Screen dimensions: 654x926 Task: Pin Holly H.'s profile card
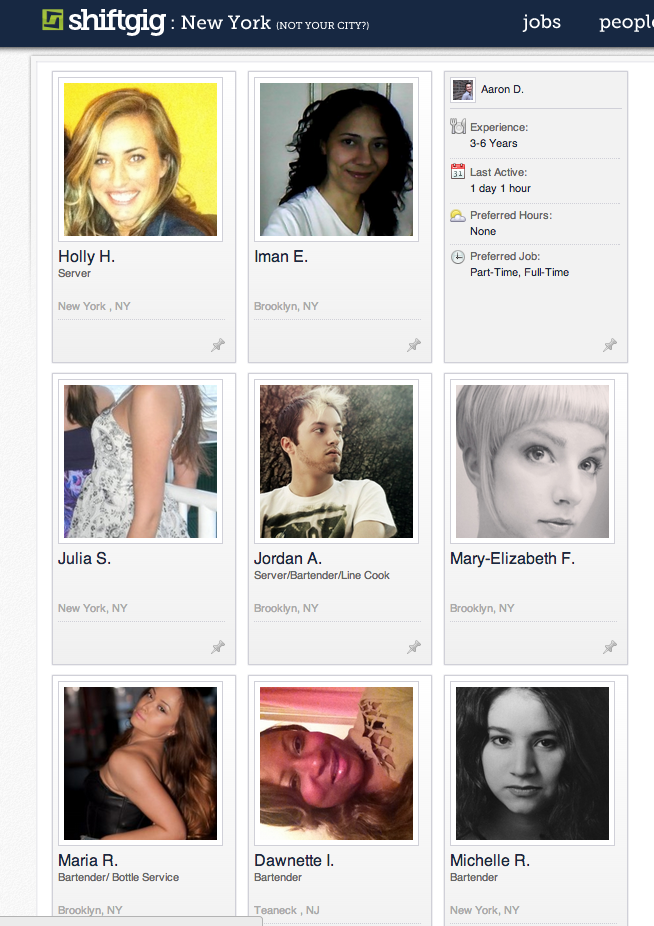[218, 345]
